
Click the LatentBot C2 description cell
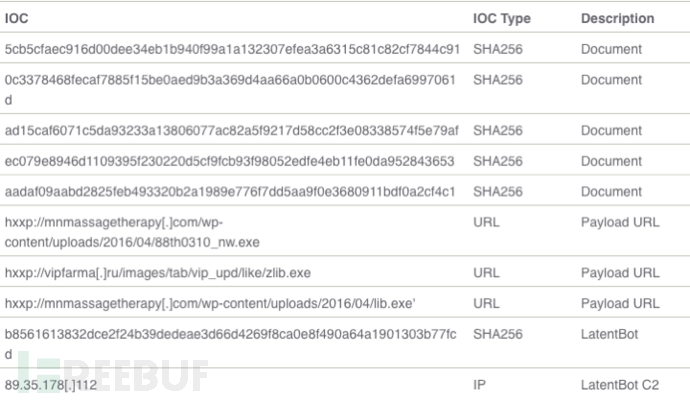pyautogui.click(x=620, y=385)
